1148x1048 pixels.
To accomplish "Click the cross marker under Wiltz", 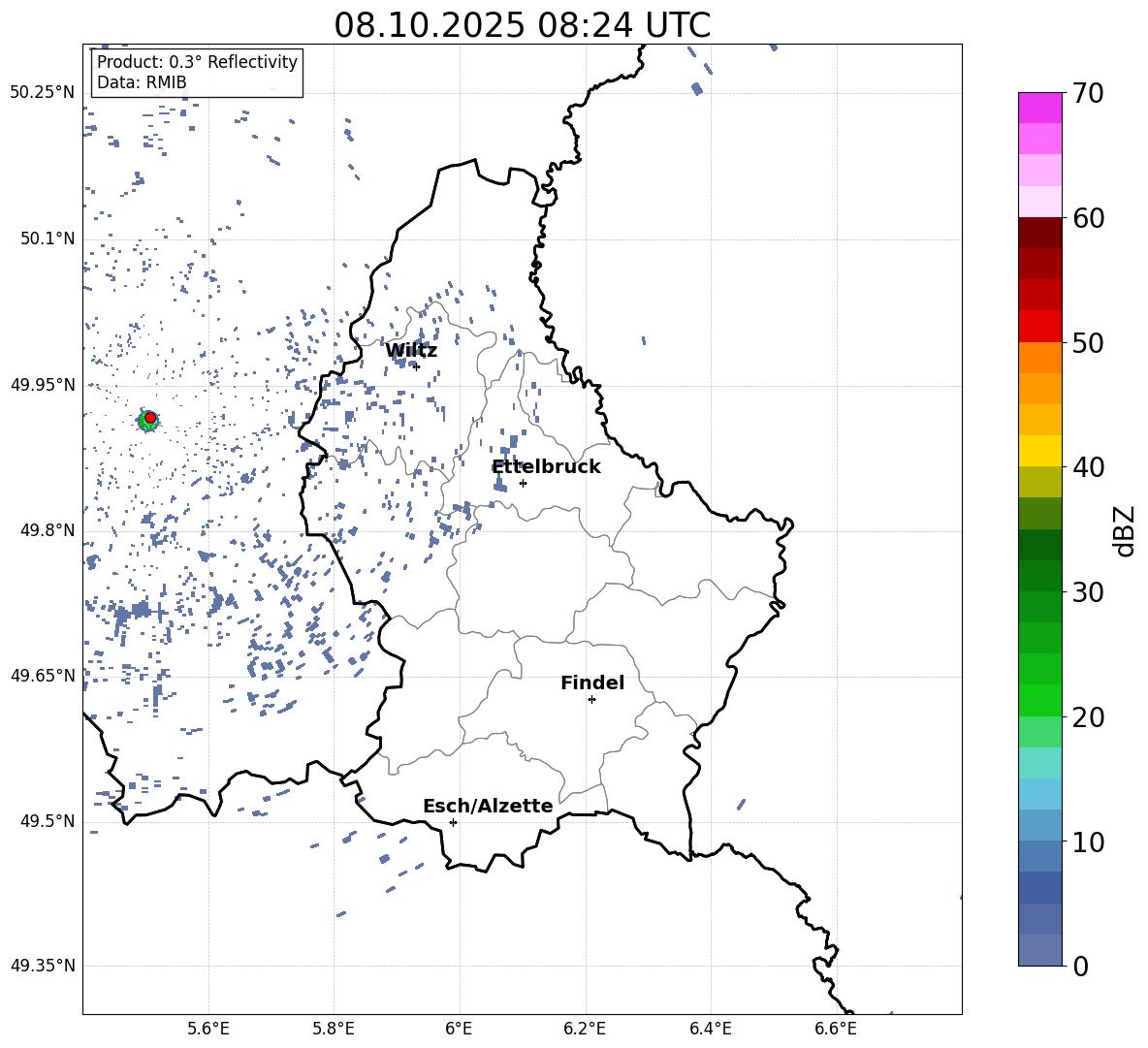I will (417, 366).
